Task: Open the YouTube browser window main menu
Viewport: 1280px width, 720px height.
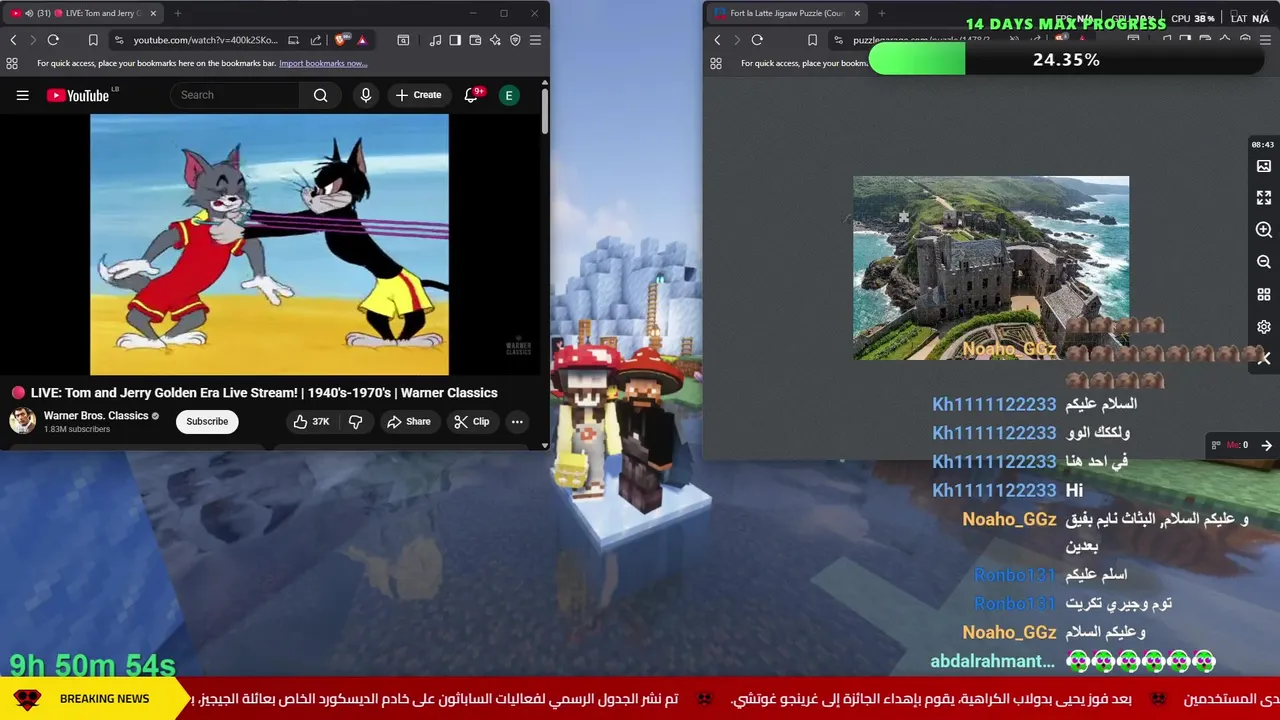Action: 535,40
